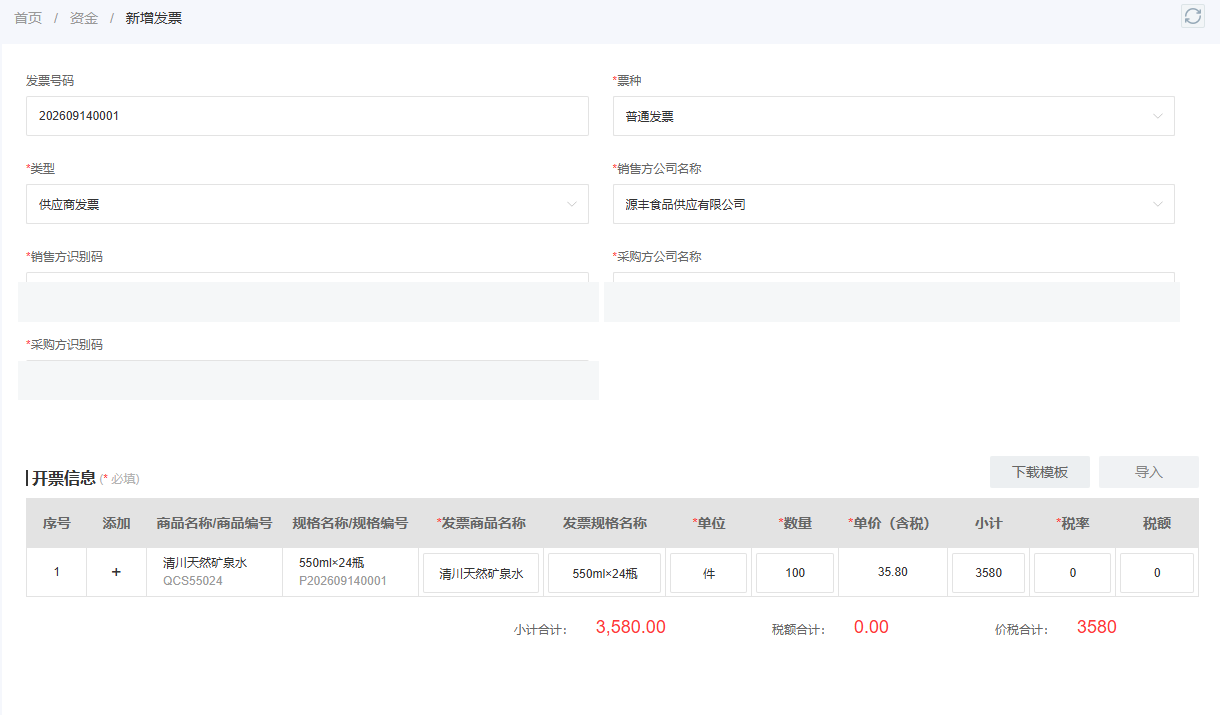Edit the 发票商品名称 field 清川天然矿泉水
Image resolution: width=1220 pixels, height=715 pixels.
tap(481, 573)
